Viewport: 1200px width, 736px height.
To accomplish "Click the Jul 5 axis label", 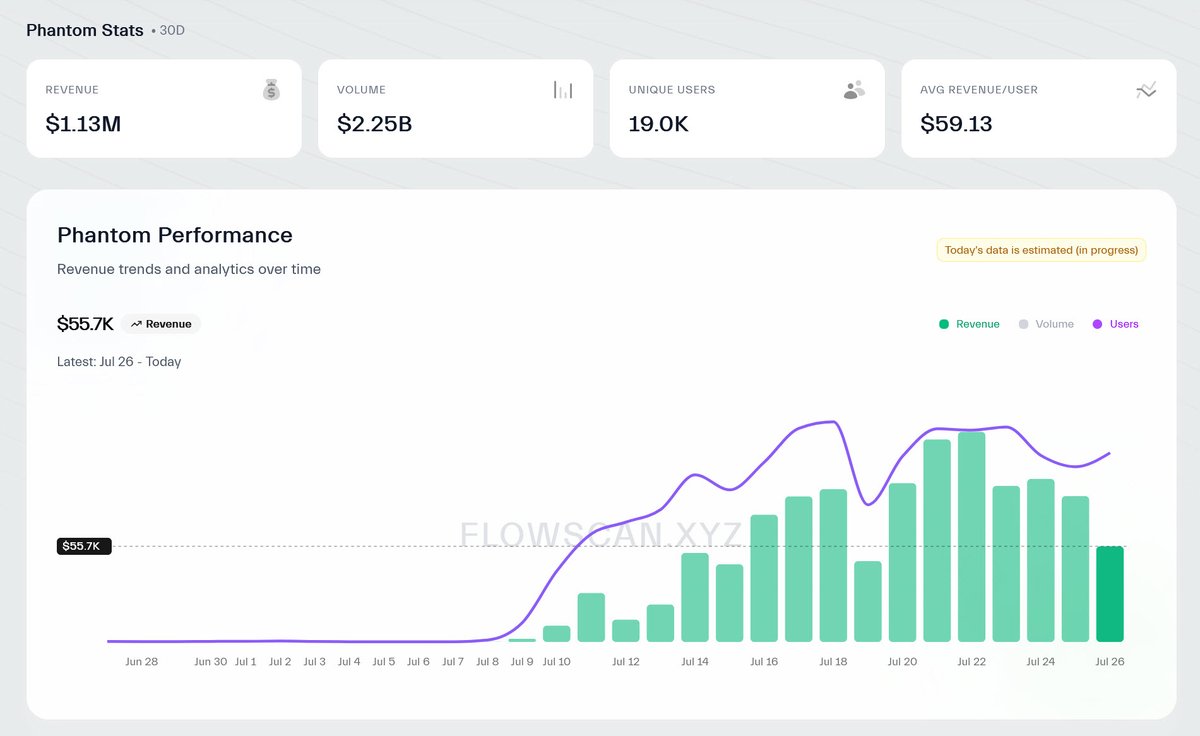I will pyautogui.click(x=384, y=662).
